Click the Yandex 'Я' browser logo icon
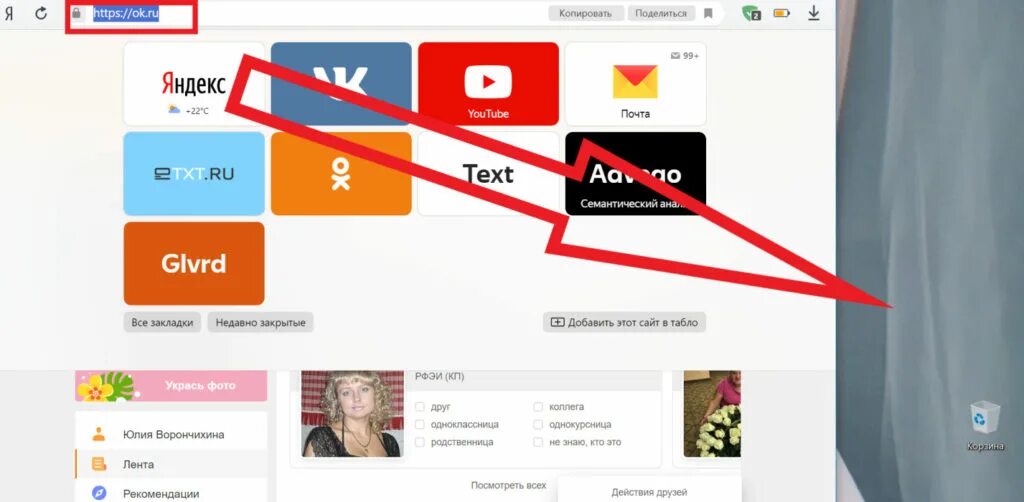The image size is (1024, 502). point(8,13)
